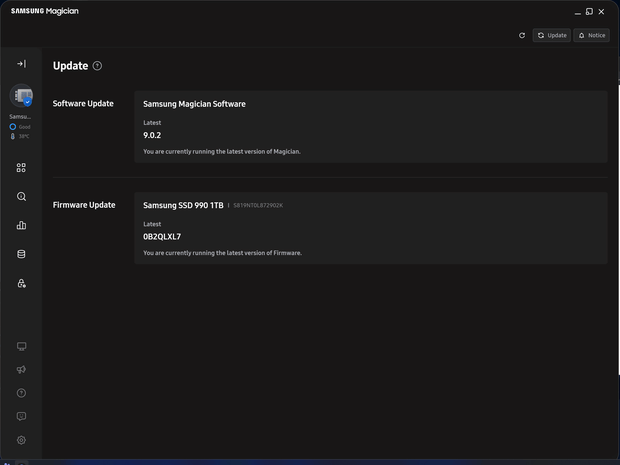
Task: Open the padlock security icon
Action: pyautogui.click(x=21, y=283)
